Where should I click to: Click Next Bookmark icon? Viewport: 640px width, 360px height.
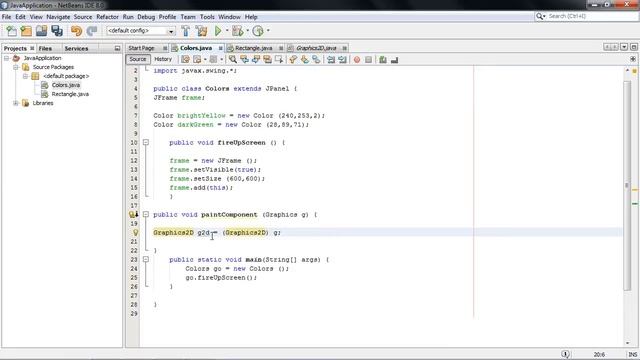(304, 60)
